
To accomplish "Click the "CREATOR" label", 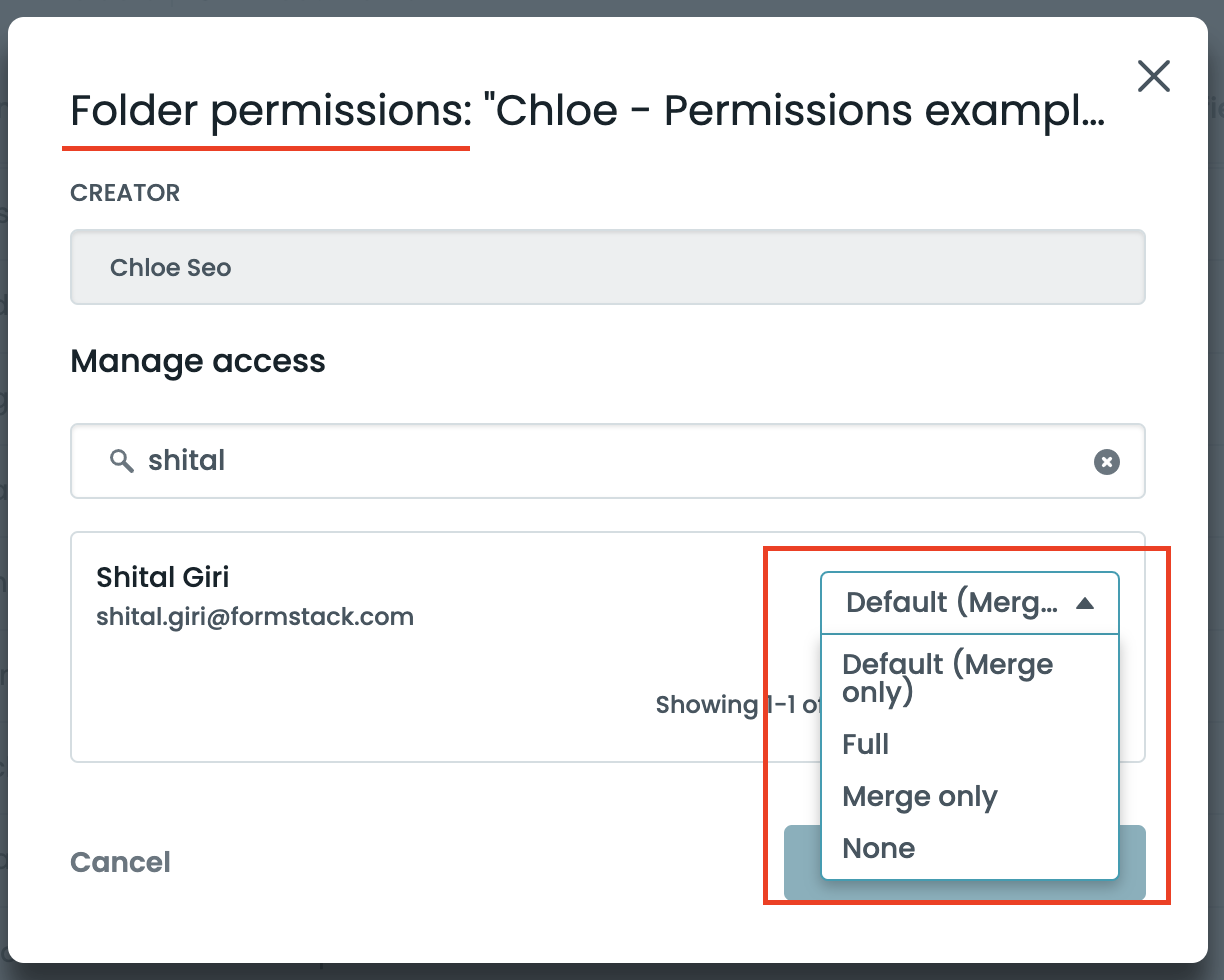I will (125, 193).
